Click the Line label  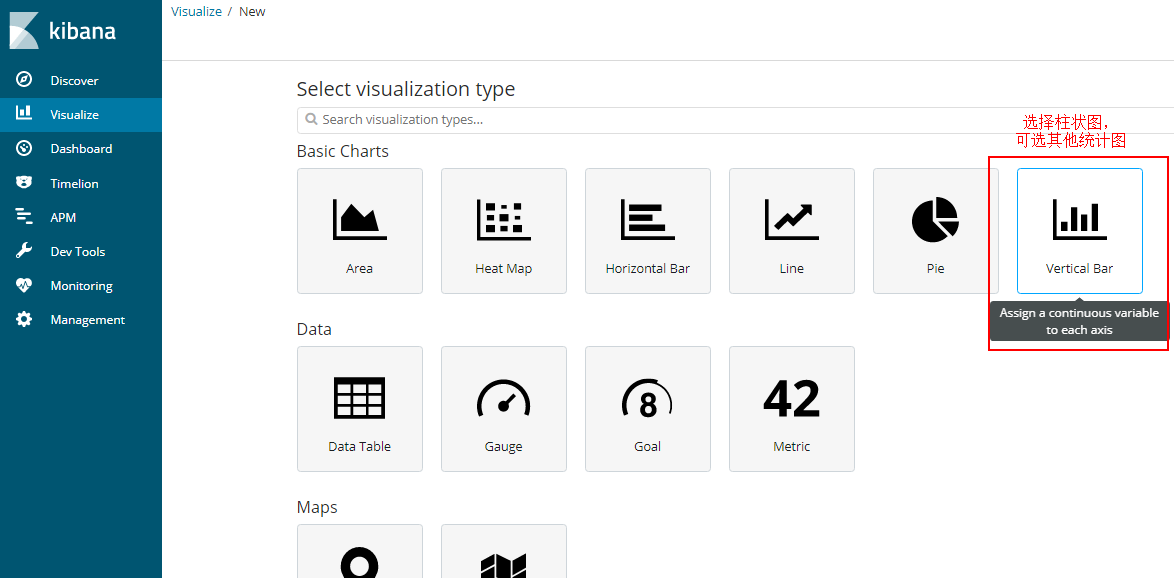[791, 268]
